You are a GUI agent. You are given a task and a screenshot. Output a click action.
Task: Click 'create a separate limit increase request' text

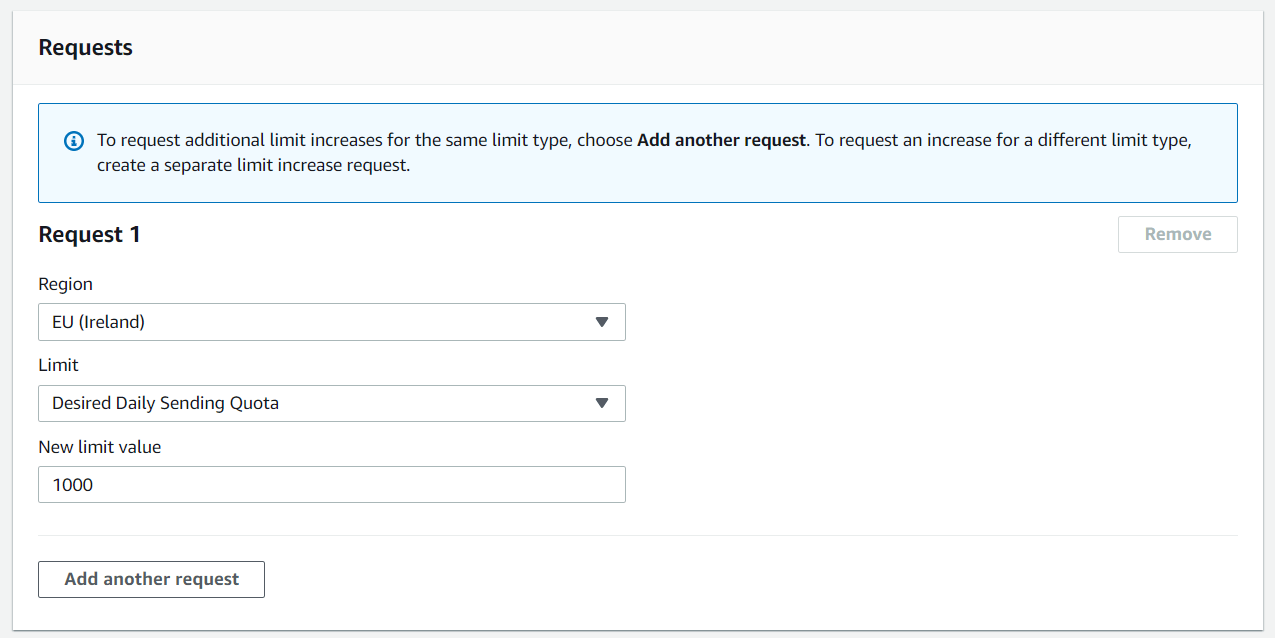(x=253, y=165)
